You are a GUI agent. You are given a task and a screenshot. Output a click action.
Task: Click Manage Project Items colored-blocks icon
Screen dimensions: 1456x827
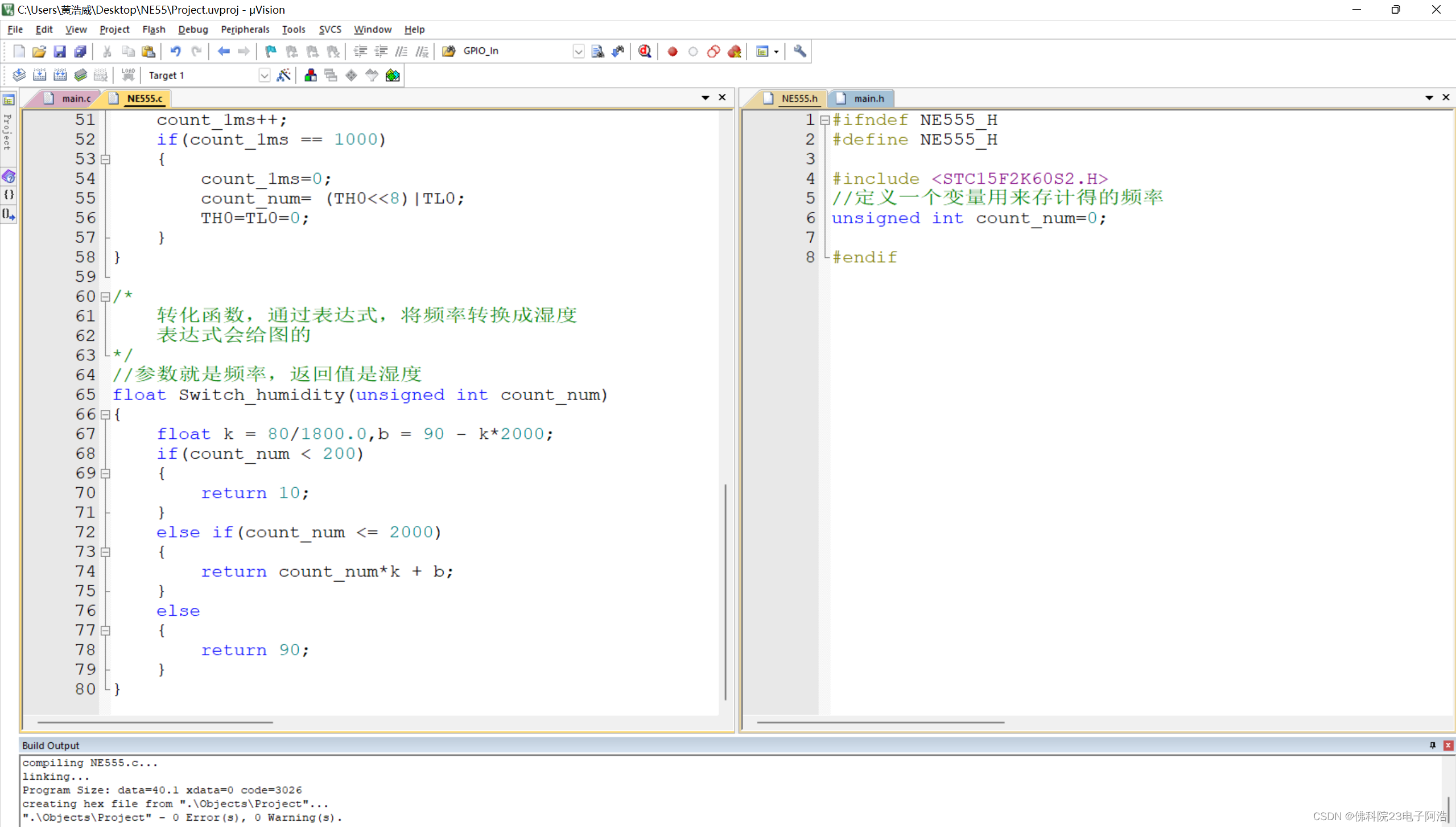pyautogui.click(x=310, y=75)
